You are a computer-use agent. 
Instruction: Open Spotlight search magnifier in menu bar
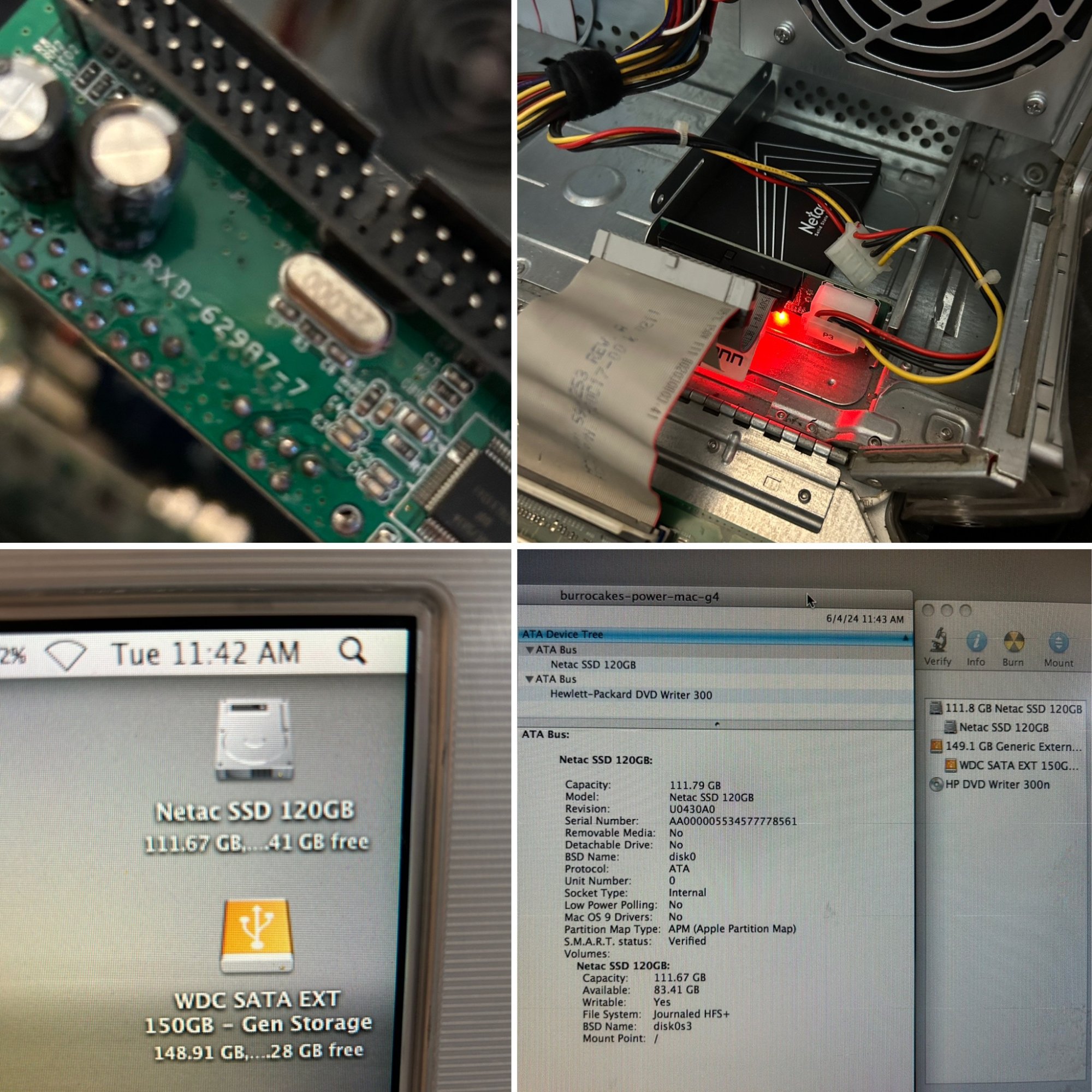coord(352,652)
